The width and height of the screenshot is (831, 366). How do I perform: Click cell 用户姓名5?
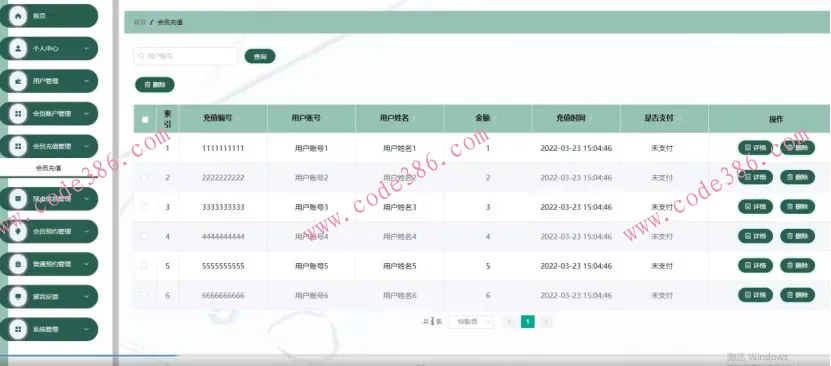(x=400, y=266)
